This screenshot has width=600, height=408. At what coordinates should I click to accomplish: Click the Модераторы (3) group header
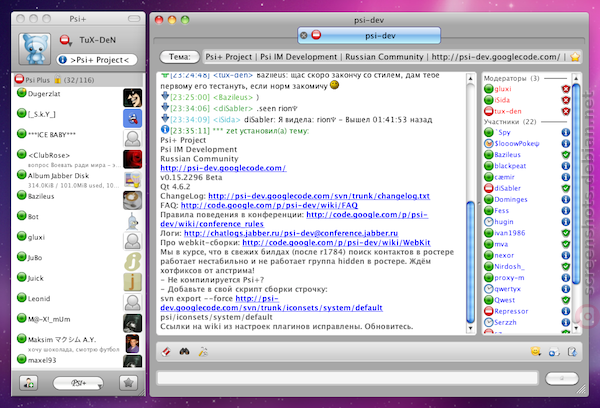point(527,78)
